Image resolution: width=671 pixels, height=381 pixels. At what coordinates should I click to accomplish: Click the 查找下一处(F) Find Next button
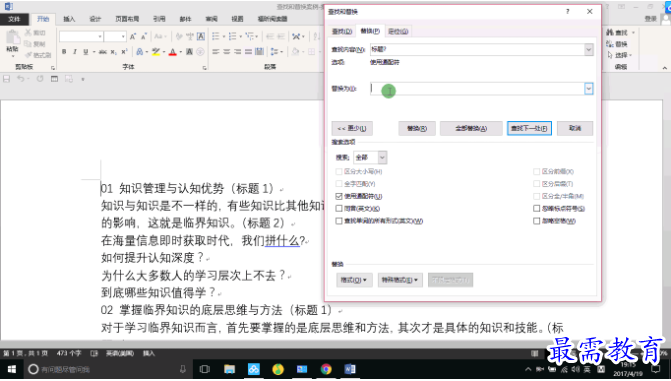[529, 128]
